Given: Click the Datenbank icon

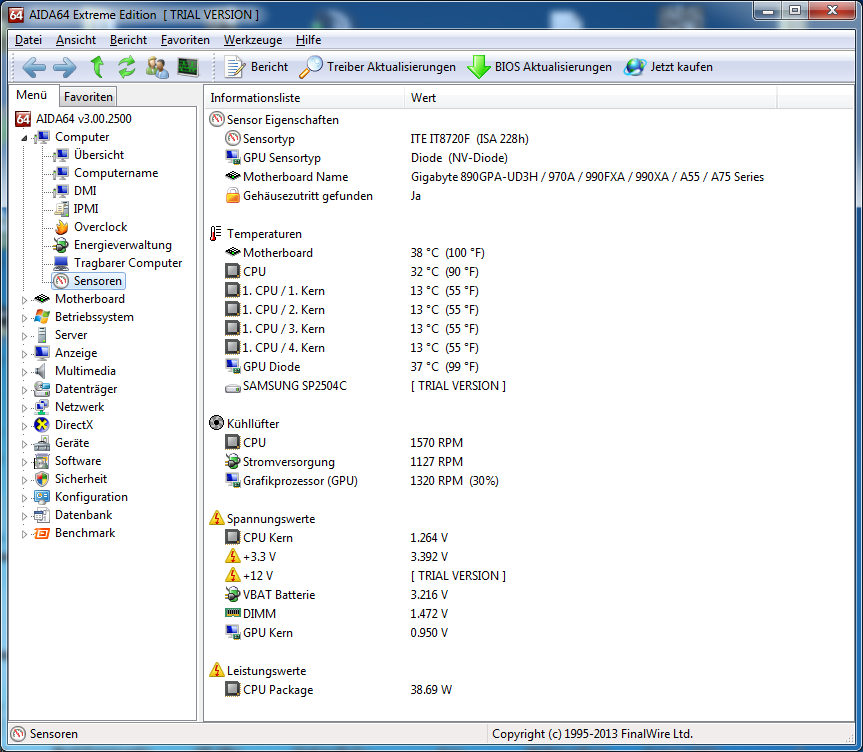Looking at the screenshot, I should pyautogui.click(x=42, y=515).
